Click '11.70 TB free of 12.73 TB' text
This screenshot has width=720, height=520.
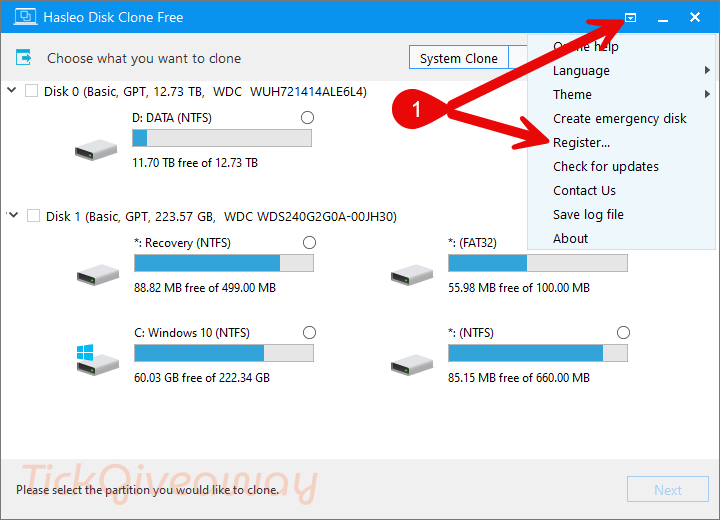(195, 163)
